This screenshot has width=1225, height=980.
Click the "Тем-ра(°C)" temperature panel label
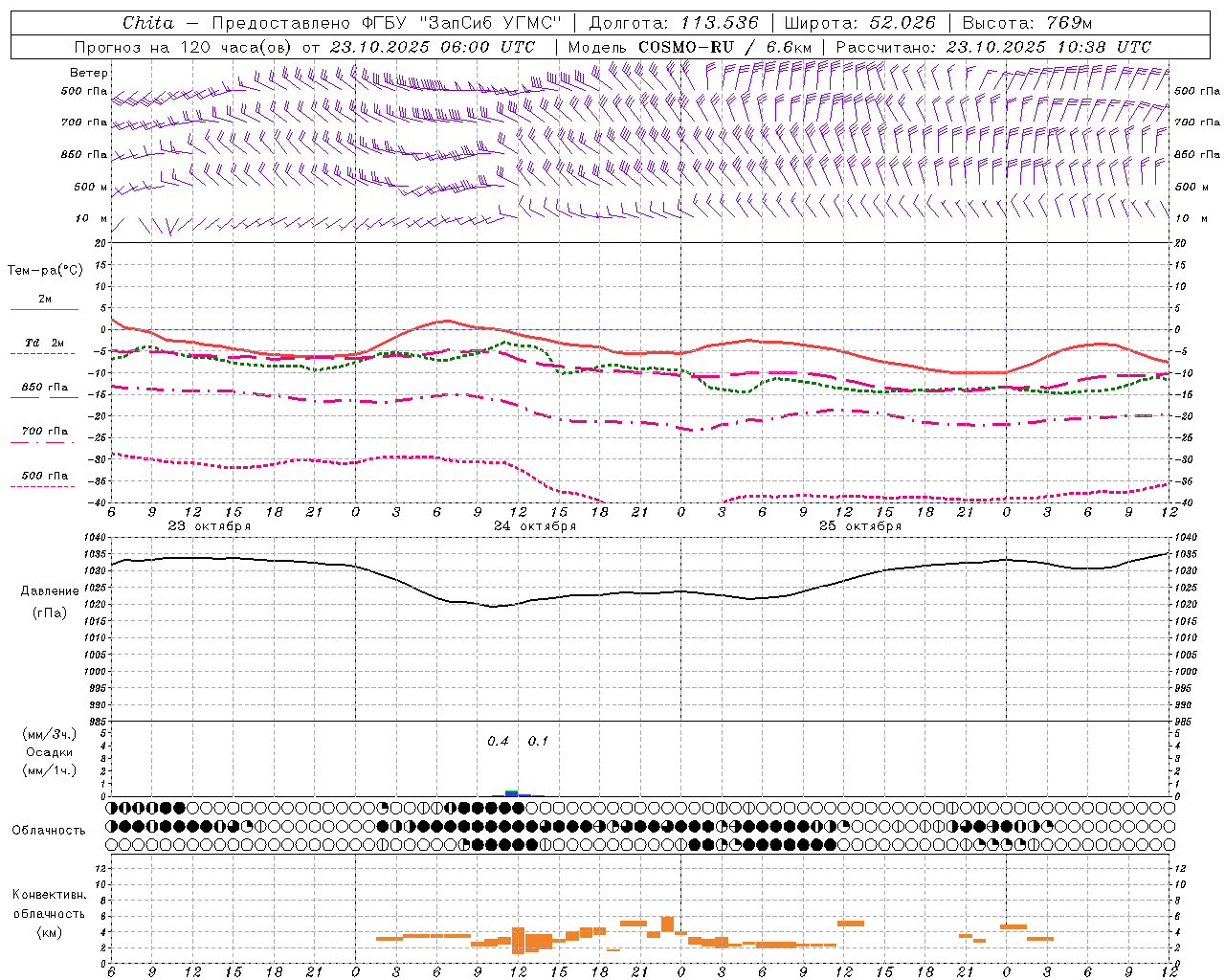pos(45,270)
